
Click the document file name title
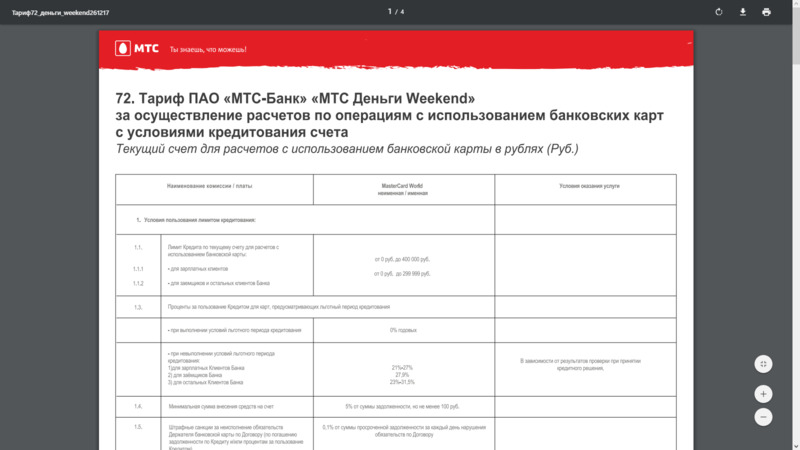click(60, 12)
